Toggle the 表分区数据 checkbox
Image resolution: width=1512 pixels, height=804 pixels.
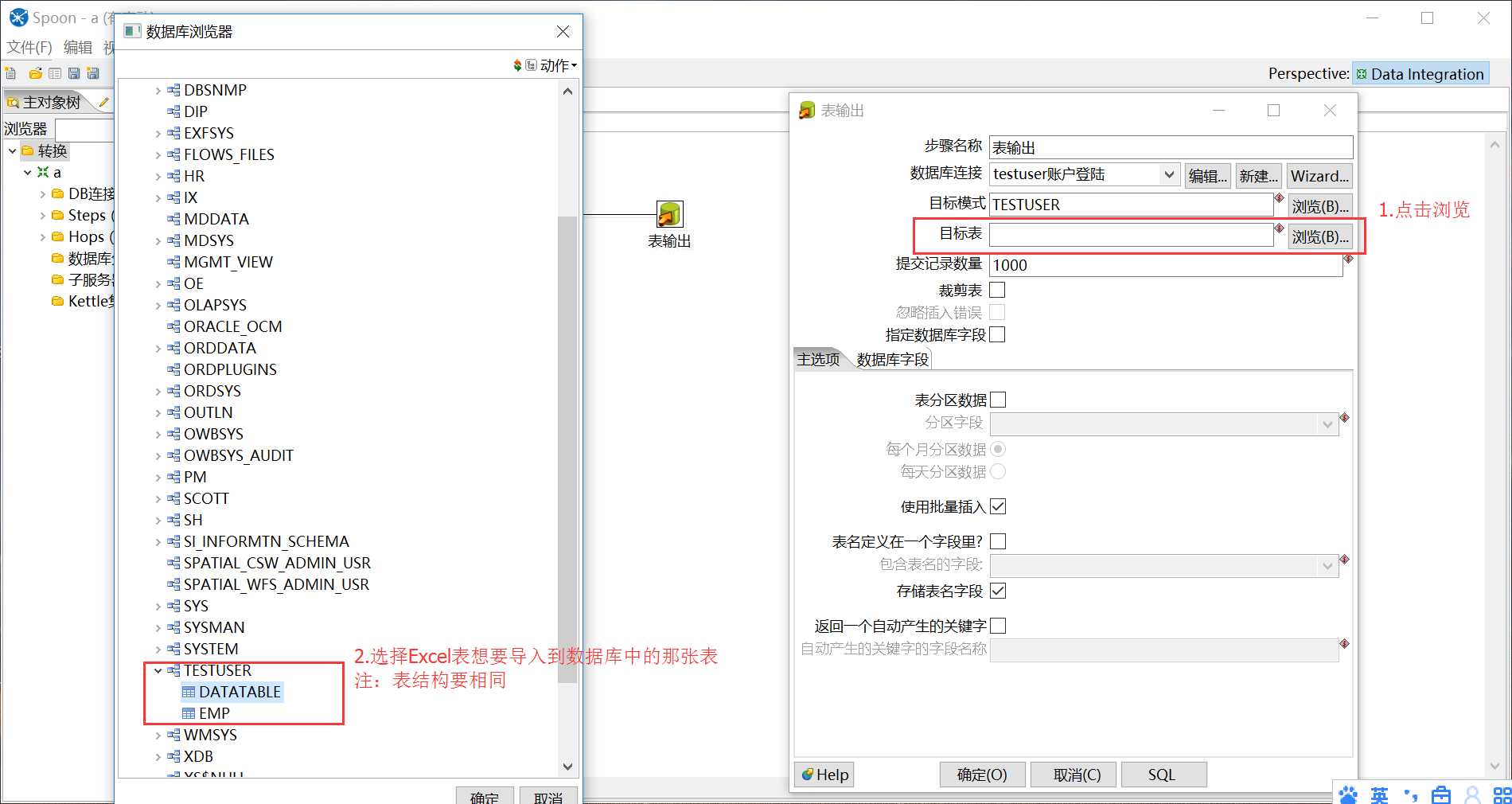coord(998,400)
